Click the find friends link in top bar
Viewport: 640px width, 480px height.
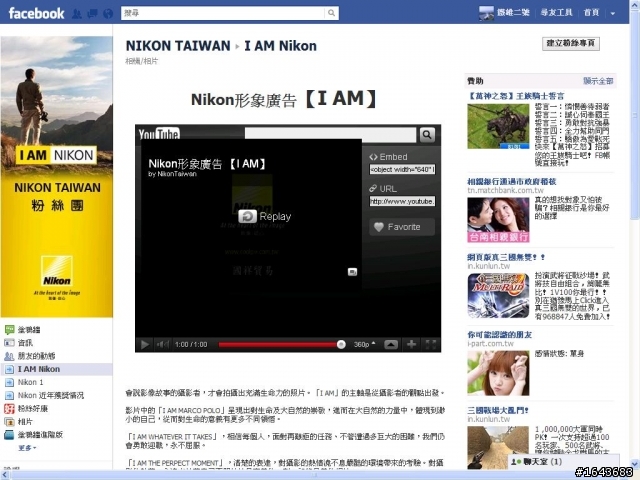pos(556,13)
